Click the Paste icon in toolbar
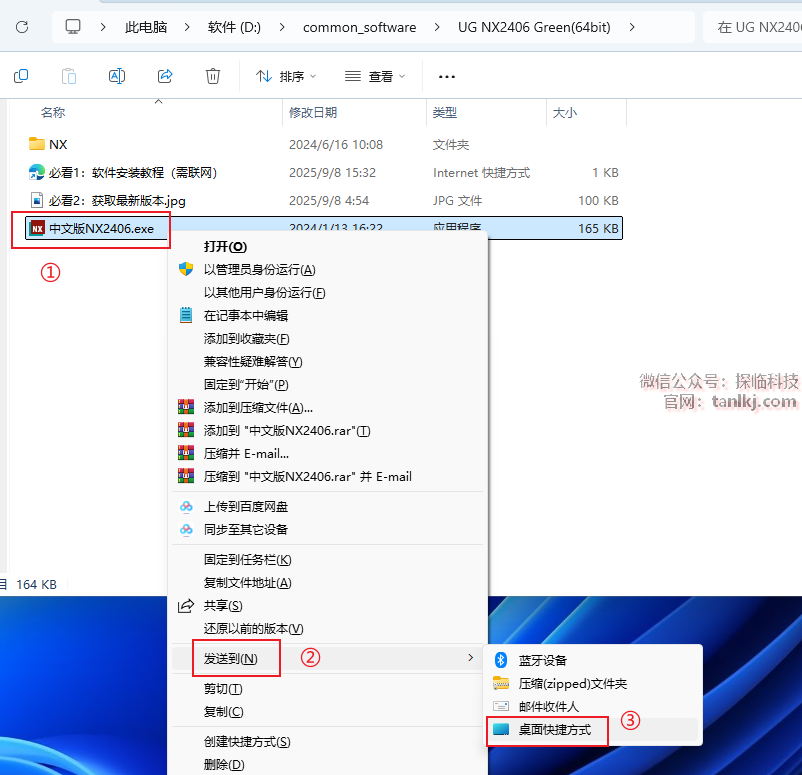Screen dimensions: 802x775 click(69, 76)
